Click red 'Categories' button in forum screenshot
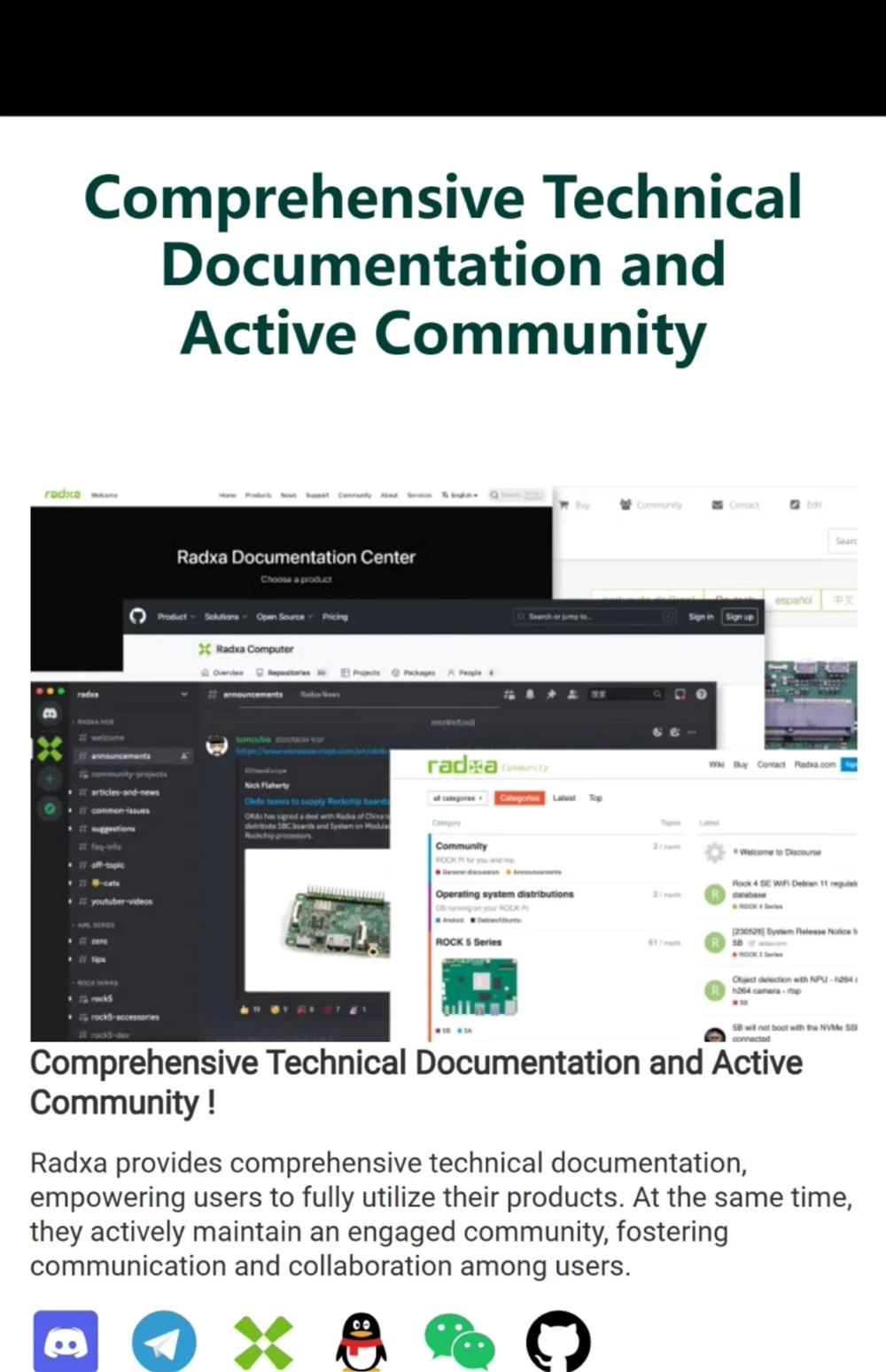 [x=519, y=798]
